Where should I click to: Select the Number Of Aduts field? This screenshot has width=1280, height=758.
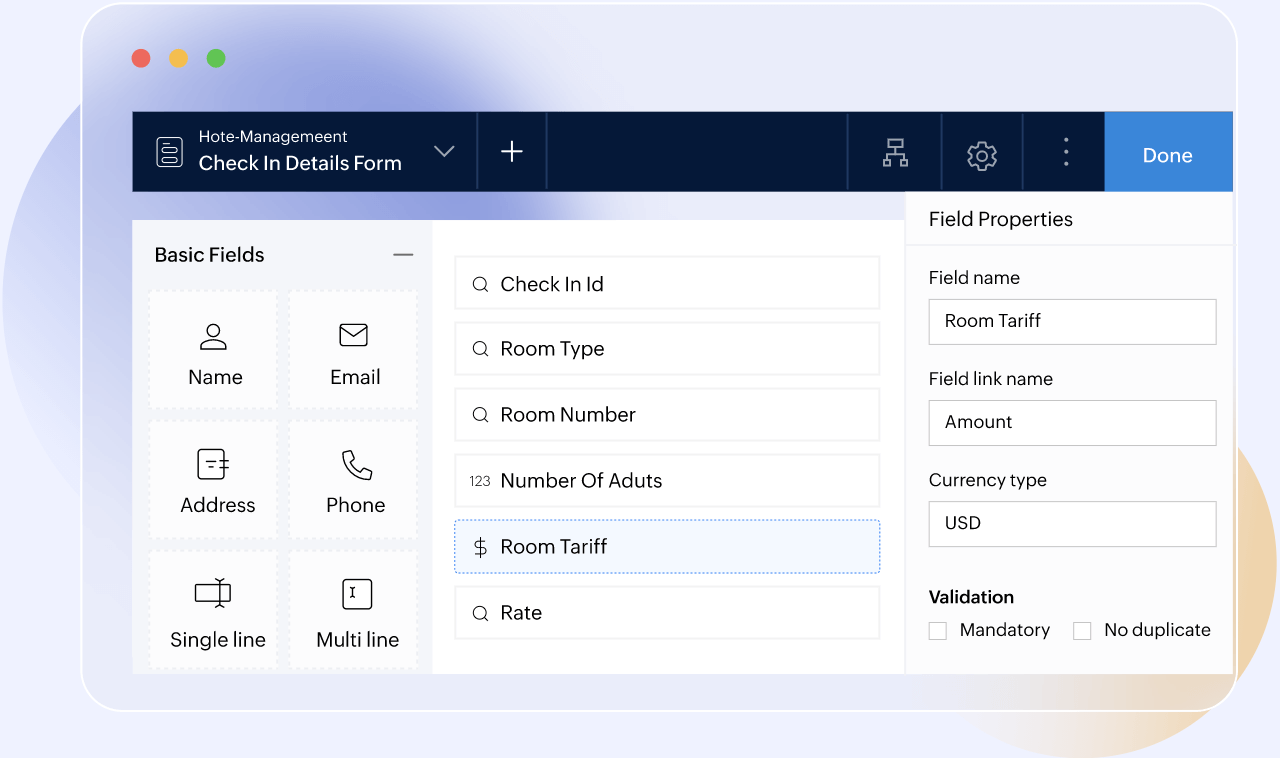(x=666, y=480)
